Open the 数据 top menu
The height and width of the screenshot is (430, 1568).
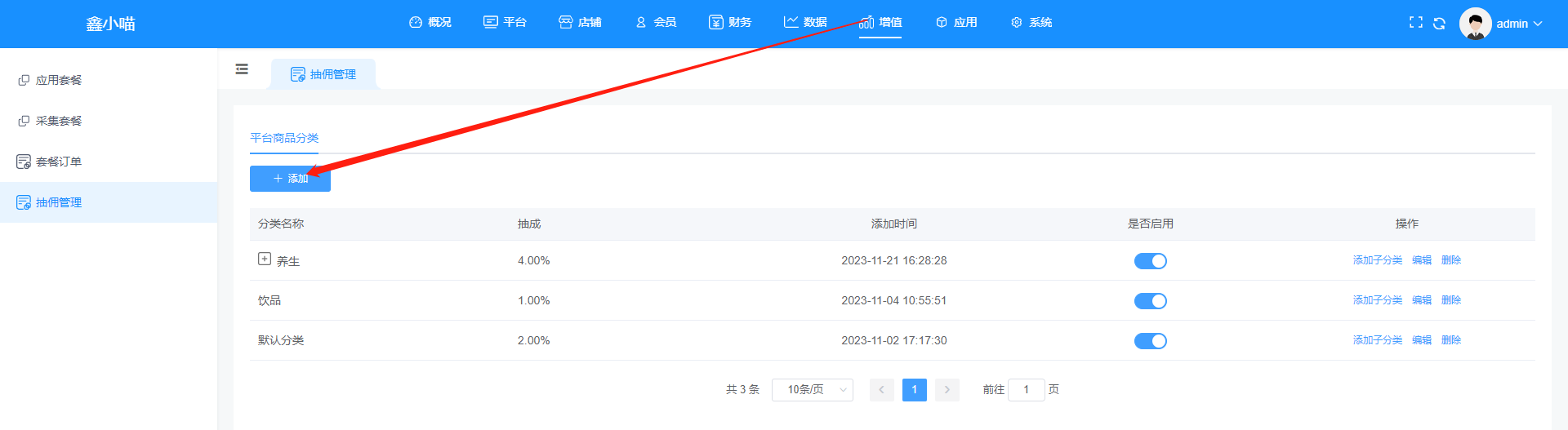805,23
